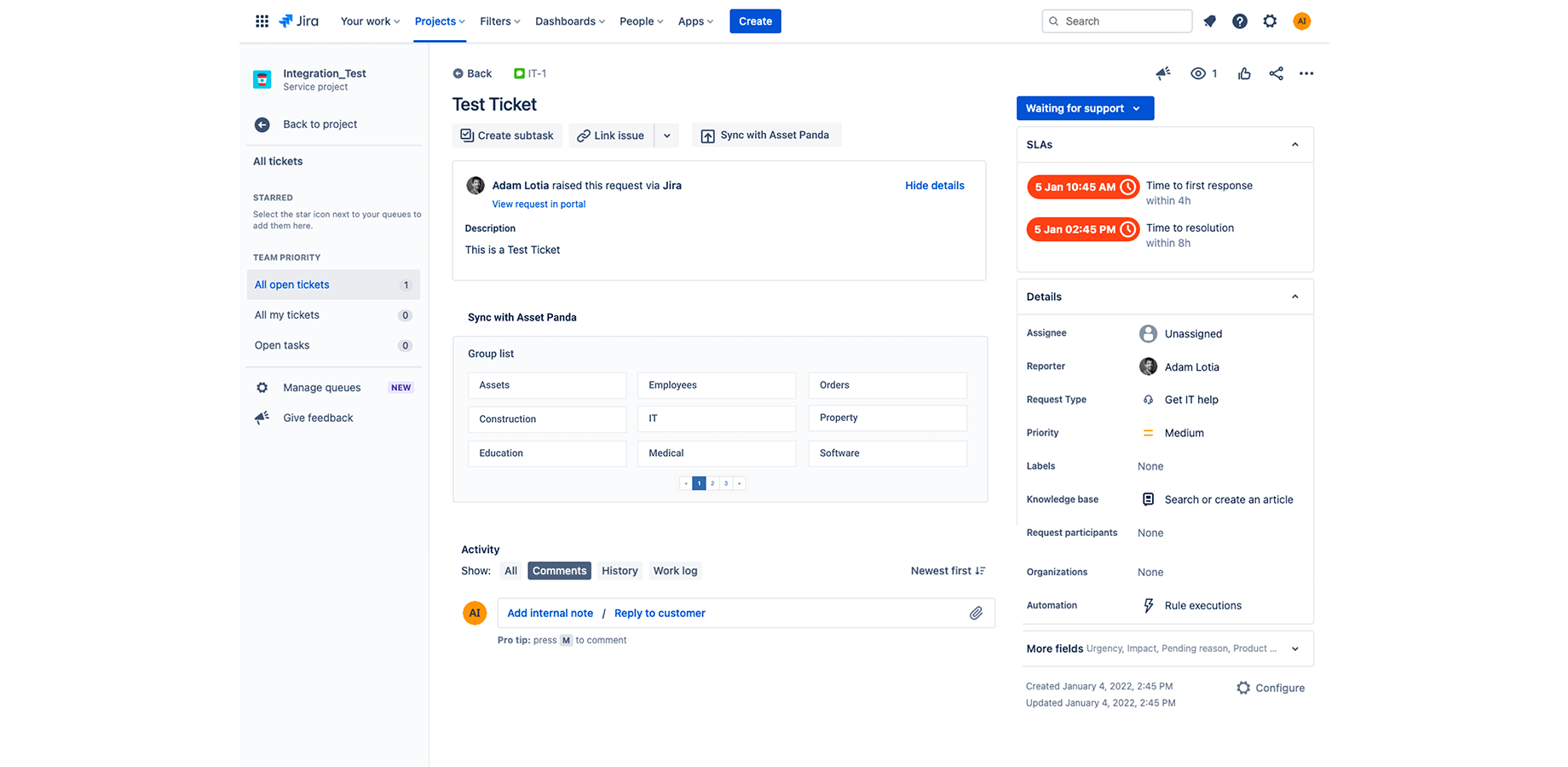Open the Link issue dropdown arrow

(666, 136)
